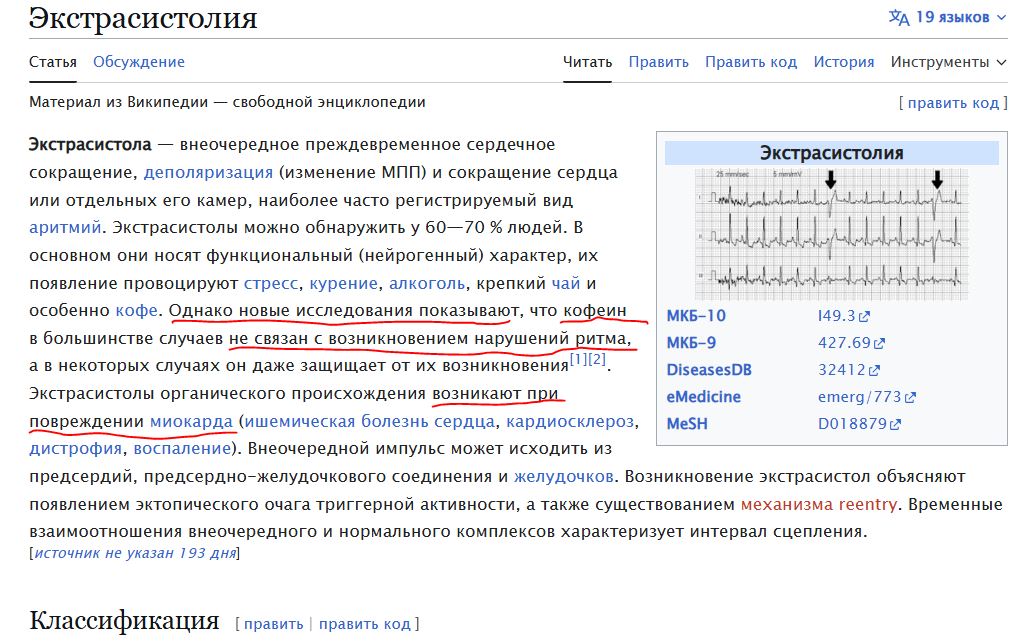The height and width of the screenshot is (641, 1018).
Task: Click править код link beside Классификация heading
Action: [x=365, y=624]
